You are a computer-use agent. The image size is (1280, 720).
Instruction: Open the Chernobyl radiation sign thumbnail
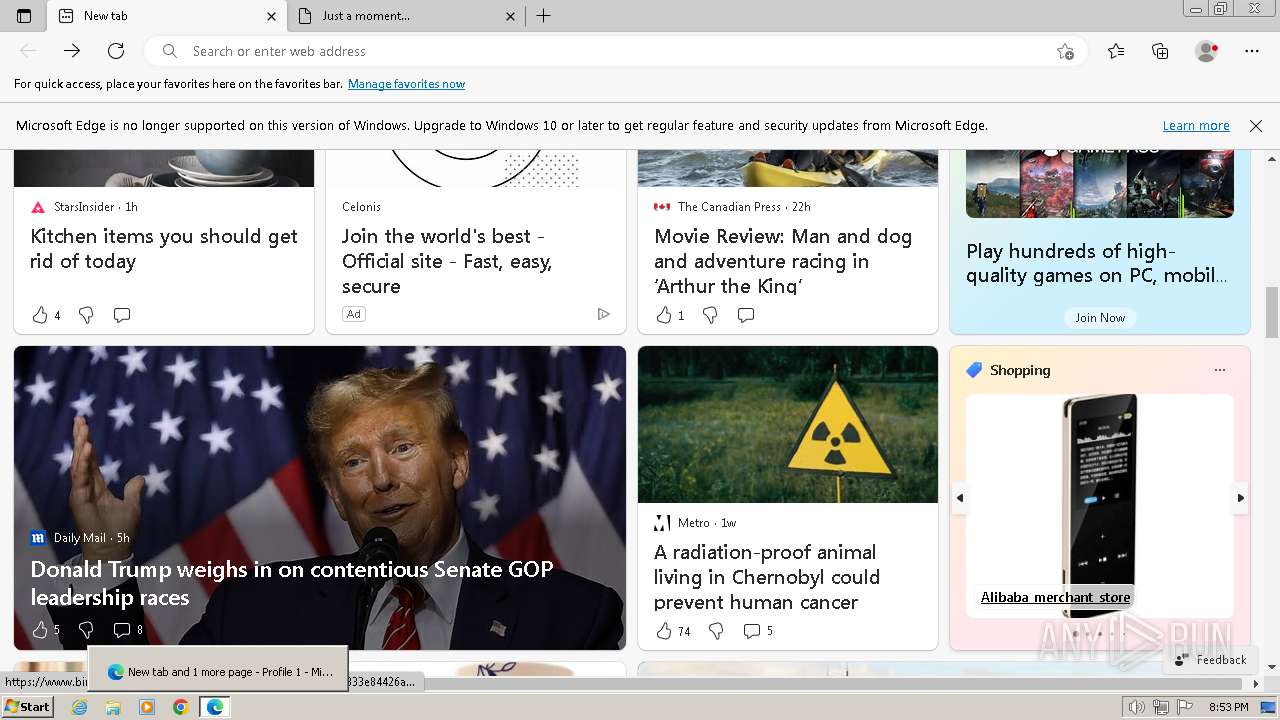pos(788,425)
